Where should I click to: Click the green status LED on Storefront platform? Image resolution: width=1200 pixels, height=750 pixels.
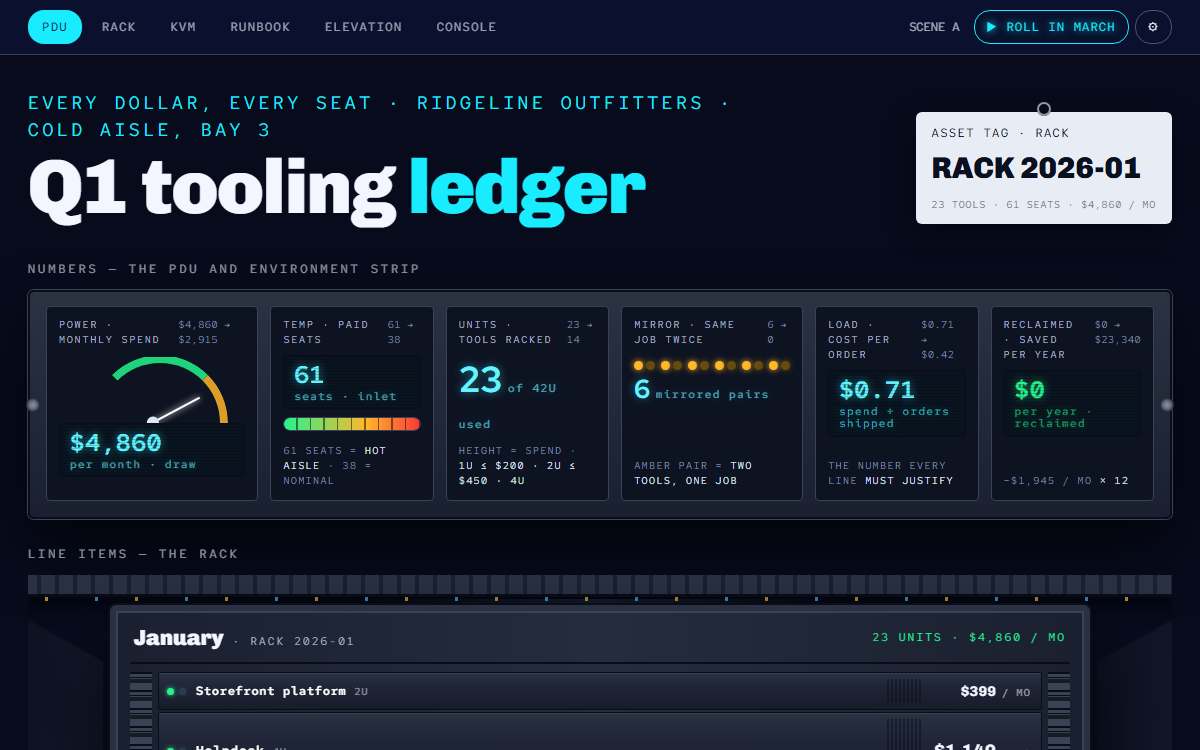pyautogui.click(x=170, y=691)
